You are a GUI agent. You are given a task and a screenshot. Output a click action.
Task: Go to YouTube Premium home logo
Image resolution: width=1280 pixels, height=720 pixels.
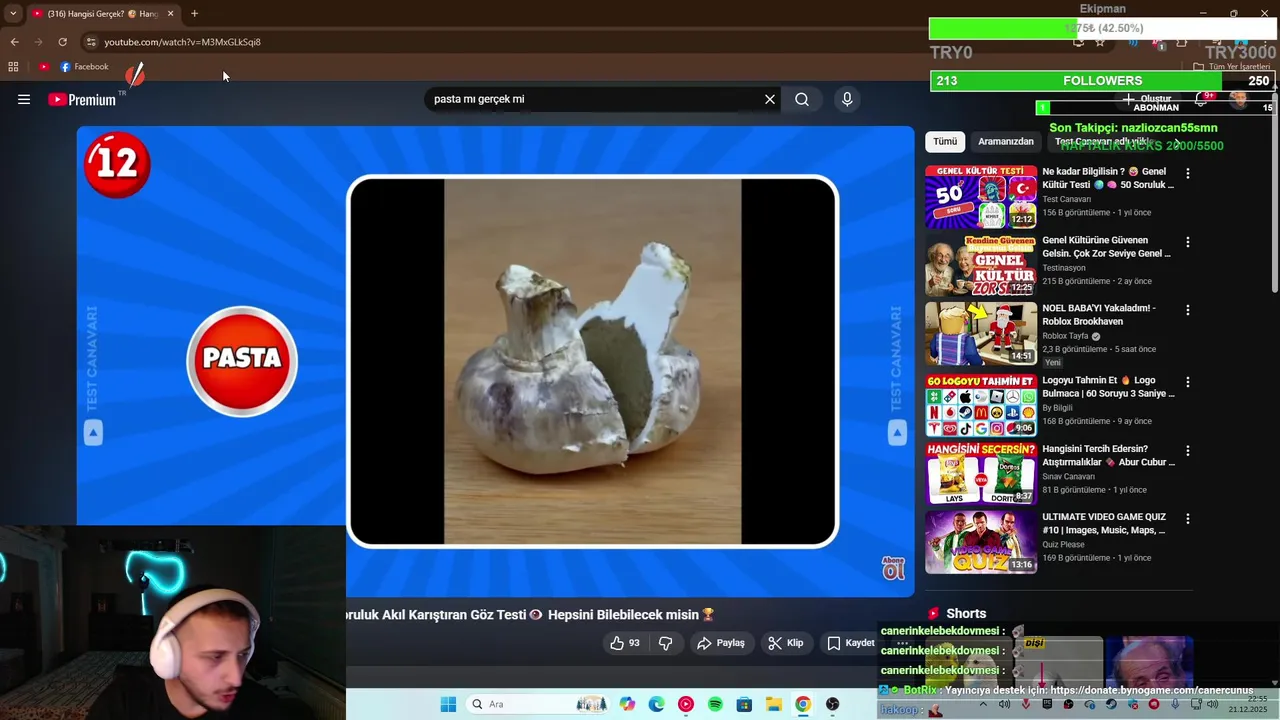coord(82,99)
